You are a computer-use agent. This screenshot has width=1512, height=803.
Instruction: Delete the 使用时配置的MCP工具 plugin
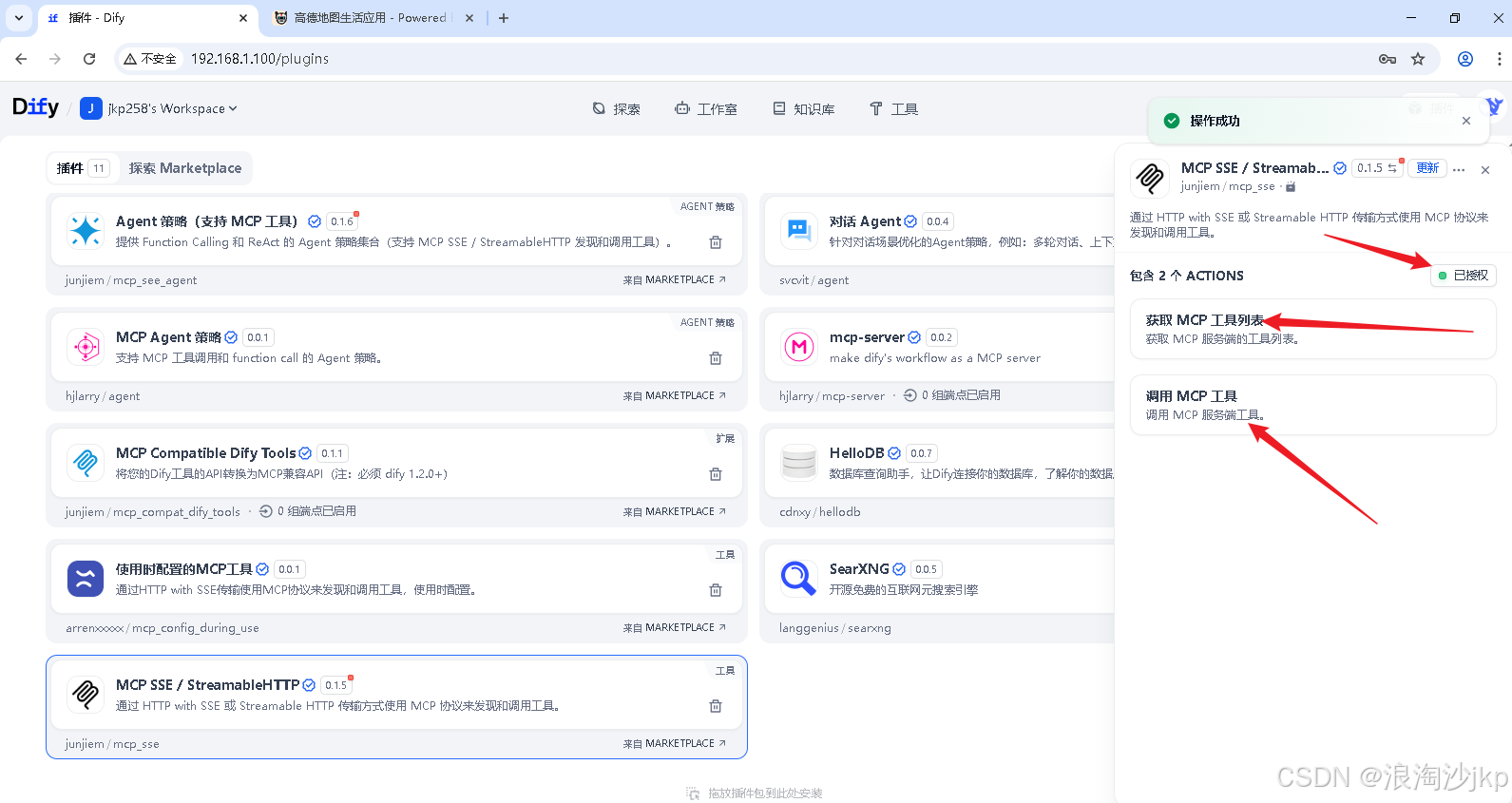tap(716, 590)
